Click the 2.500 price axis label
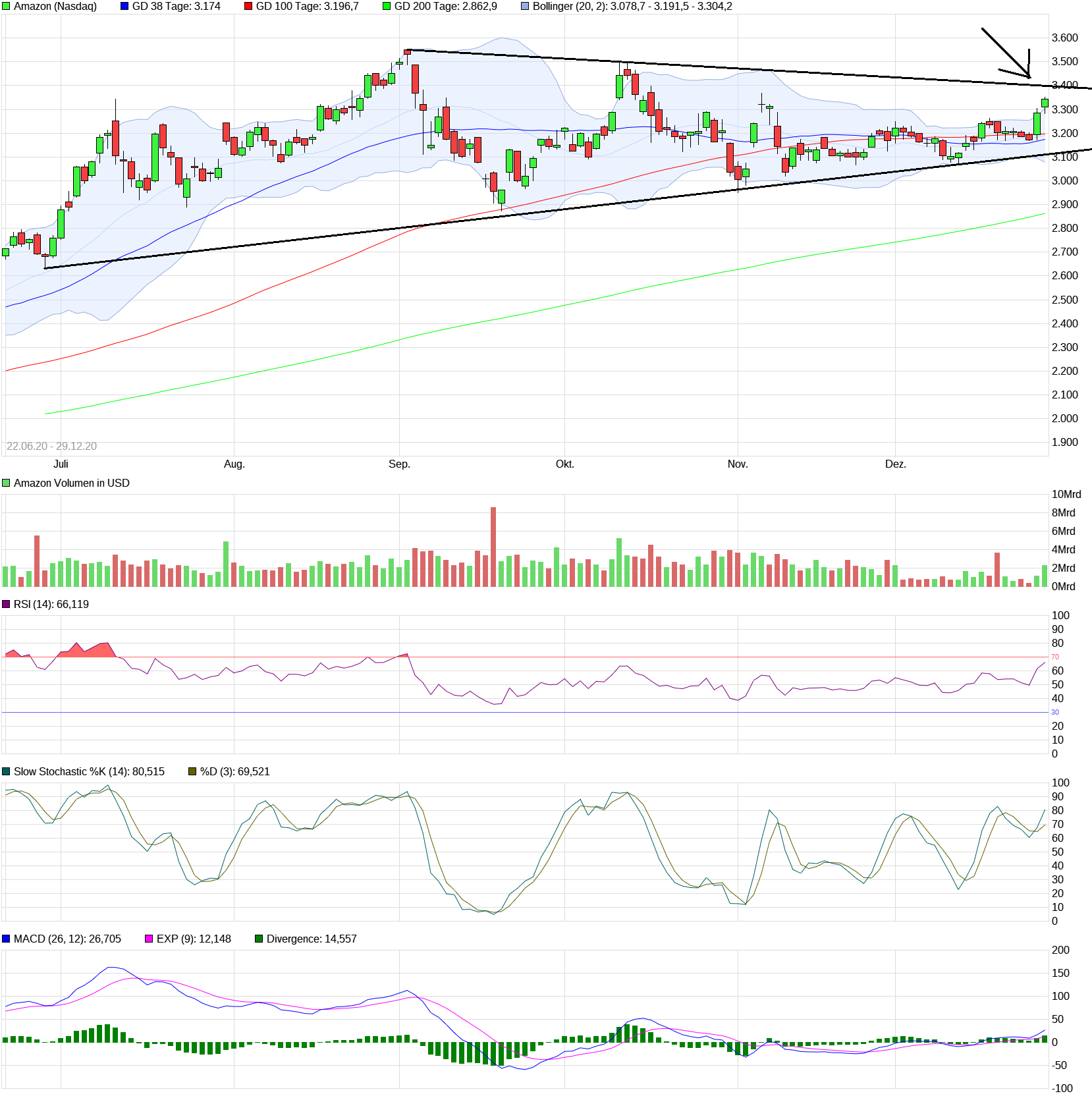This screenshot has height=1100, width=1092. [x=1065, y=300]
